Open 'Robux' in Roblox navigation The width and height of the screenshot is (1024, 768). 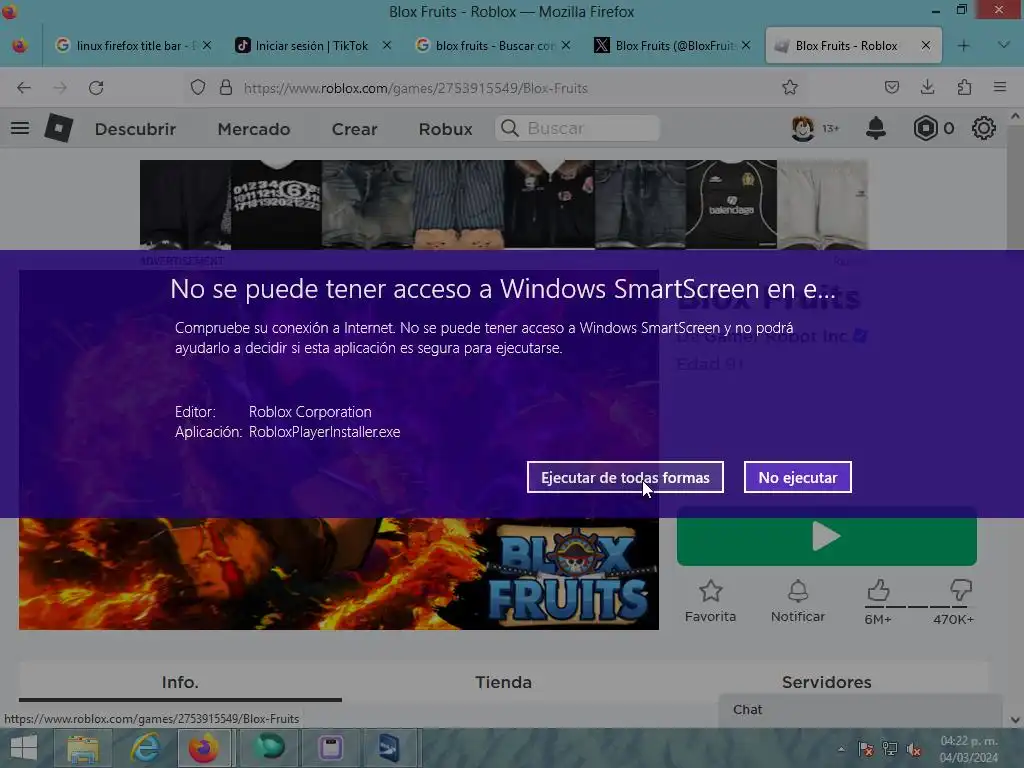pyautogui.click(x=445, y=129)
